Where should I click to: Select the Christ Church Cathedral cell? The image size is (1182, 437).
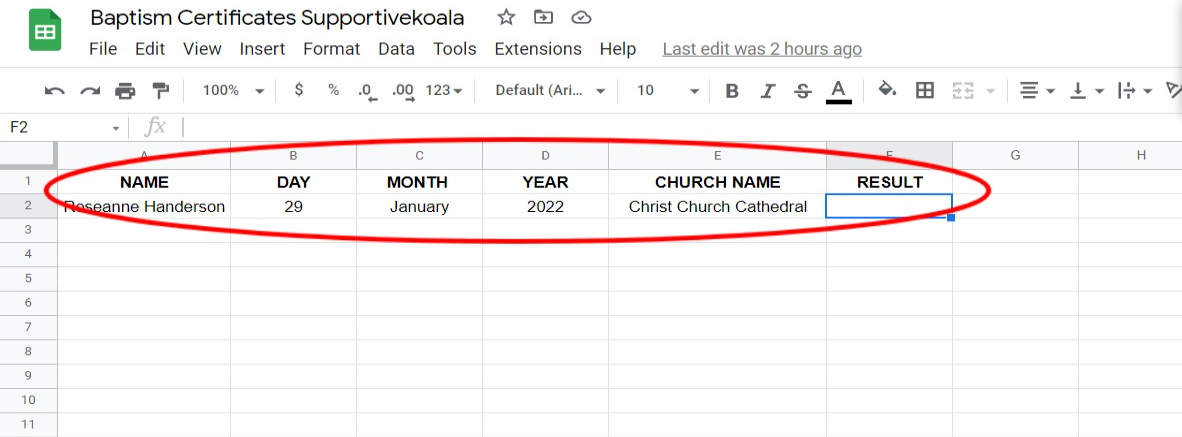[x=717, y=207]
